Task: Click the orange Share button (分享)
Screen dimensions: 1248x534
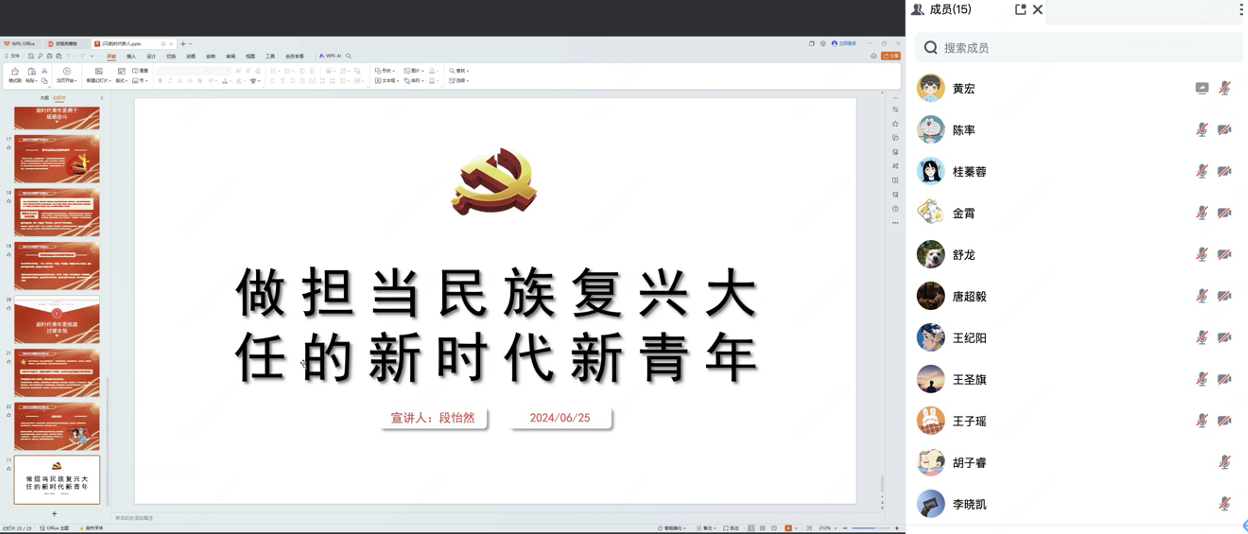Action: pos(890,56)
